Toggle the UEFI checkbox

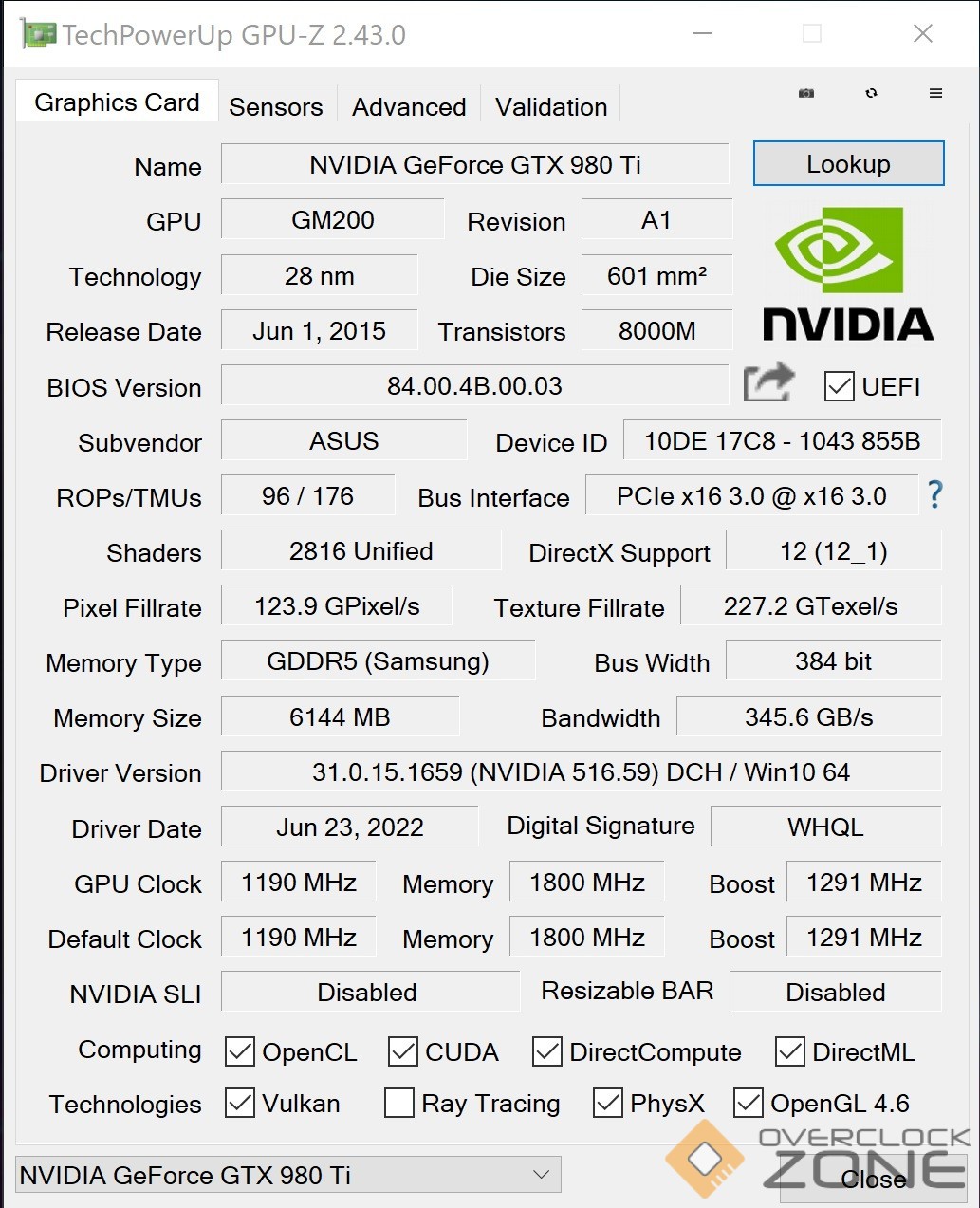click(839, 386)
